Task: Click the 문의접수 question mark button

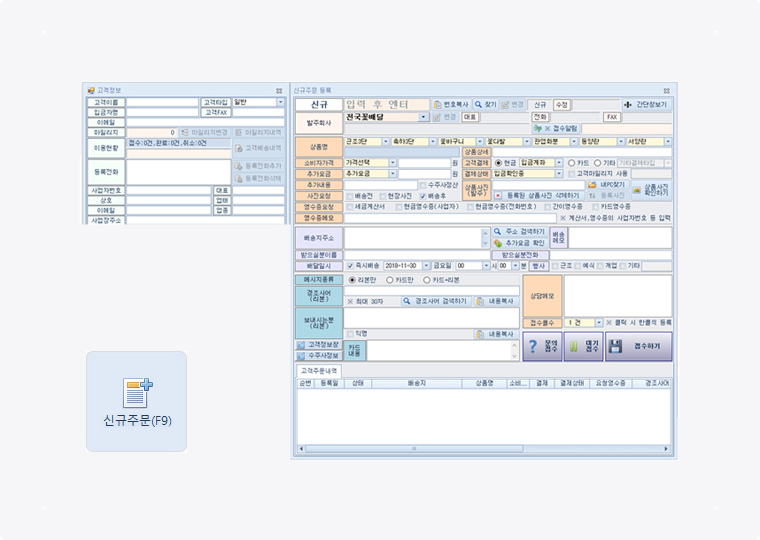Action: (x=542, y=345)
